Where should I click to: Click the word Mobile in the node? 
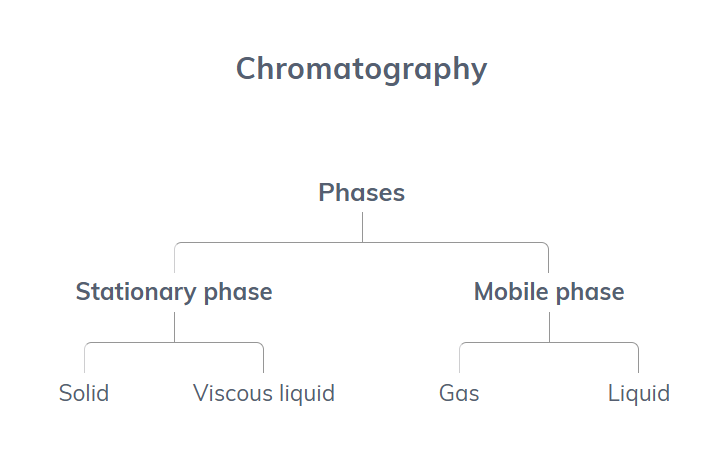(x=511, y=292)
